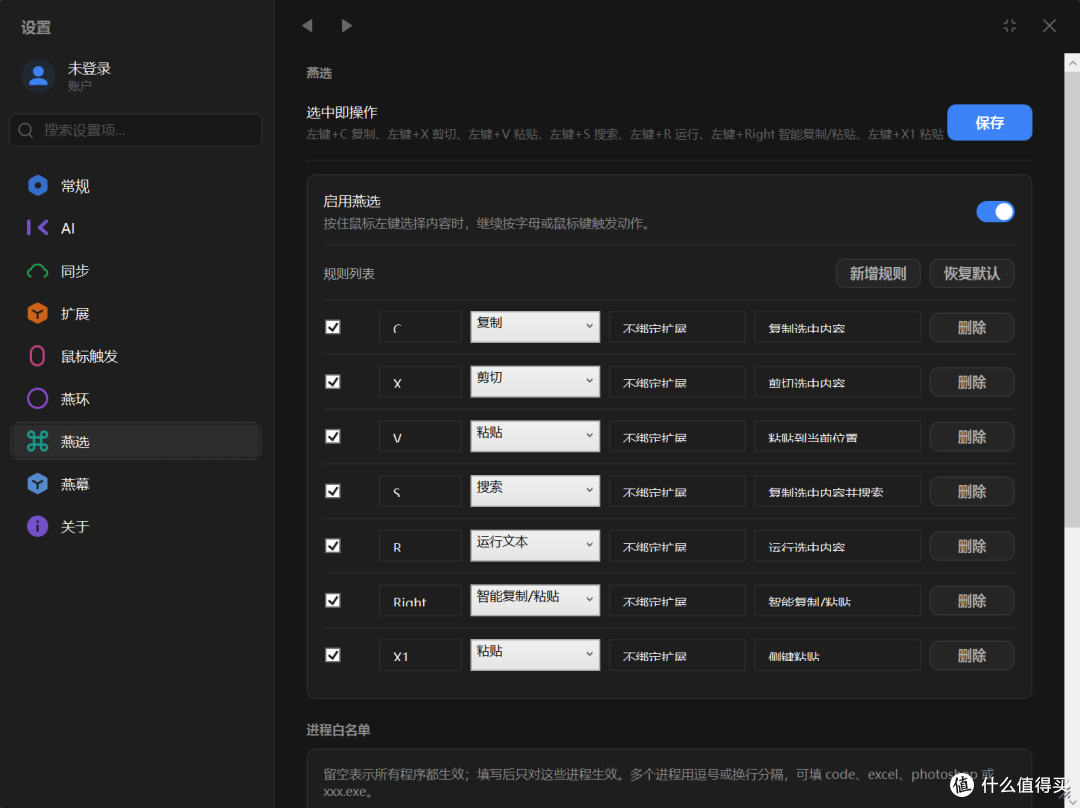Viewport: 1080px width, 808px height.
Task: Click the 搜索设置项 search field
Action: pos(136,130)
